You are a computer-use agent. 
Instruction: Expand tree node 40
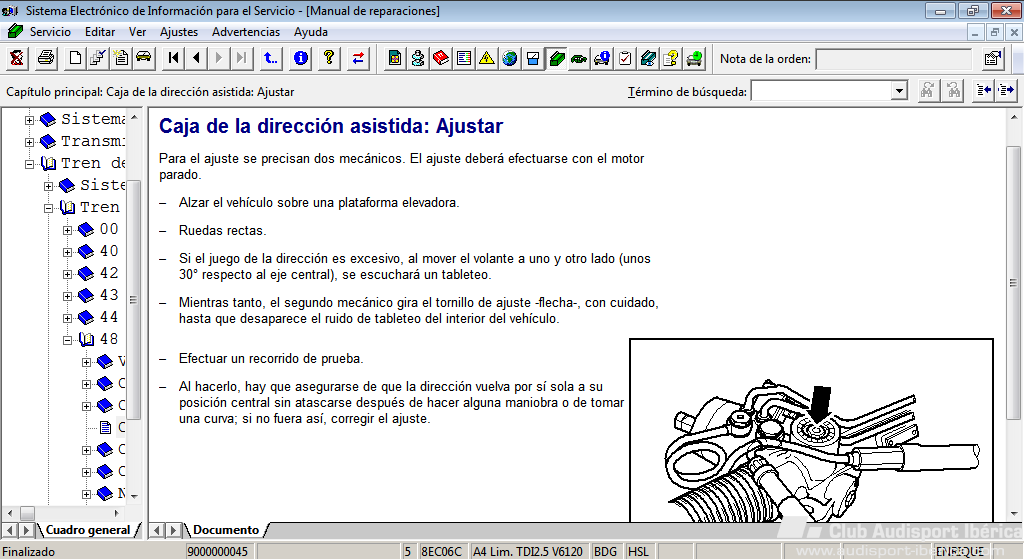[x=67, y=252]
